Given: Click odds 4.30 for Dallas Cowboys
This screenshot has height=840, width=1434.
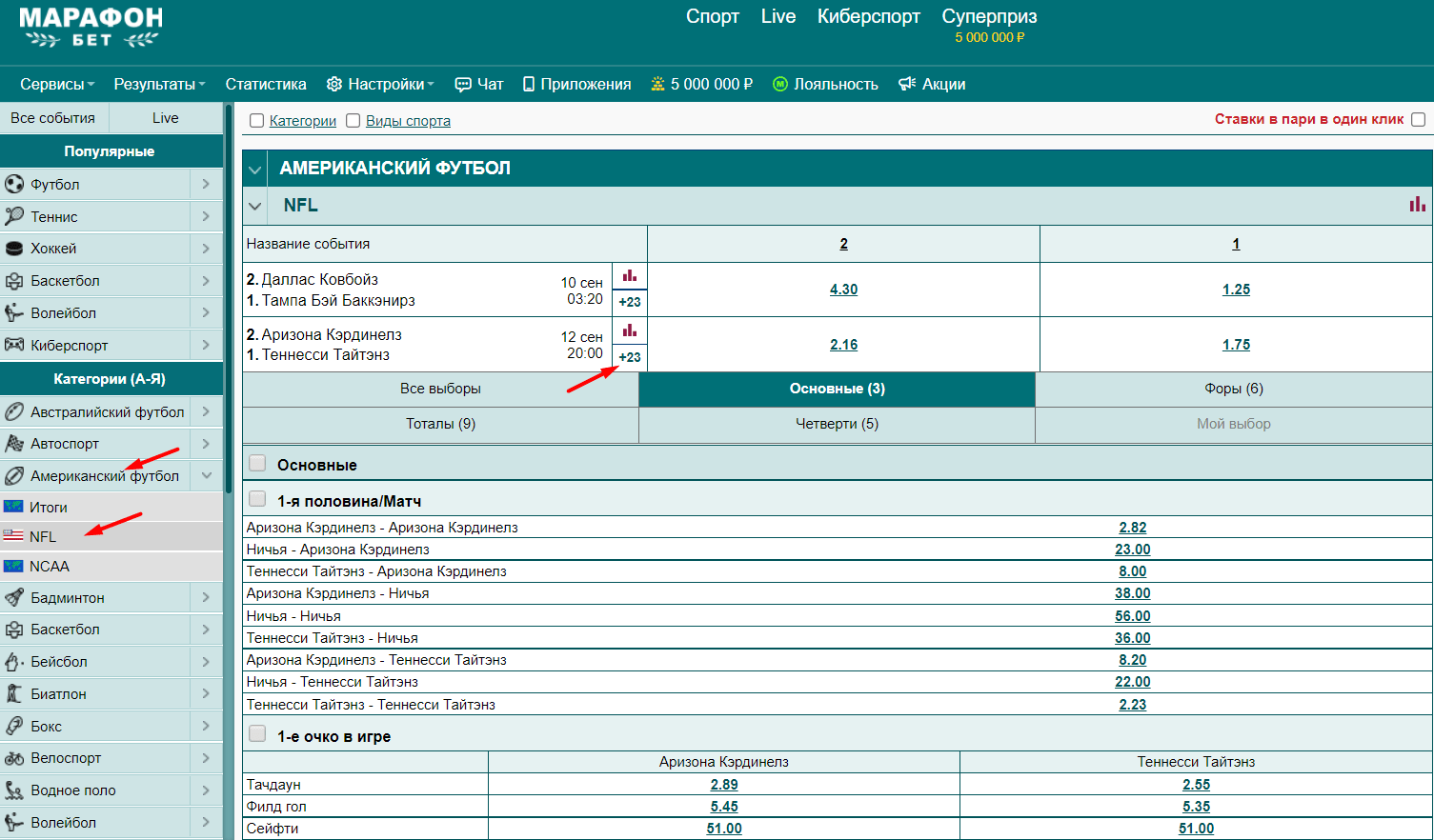Looking at the screenshot, I should [x=843, y=290].
